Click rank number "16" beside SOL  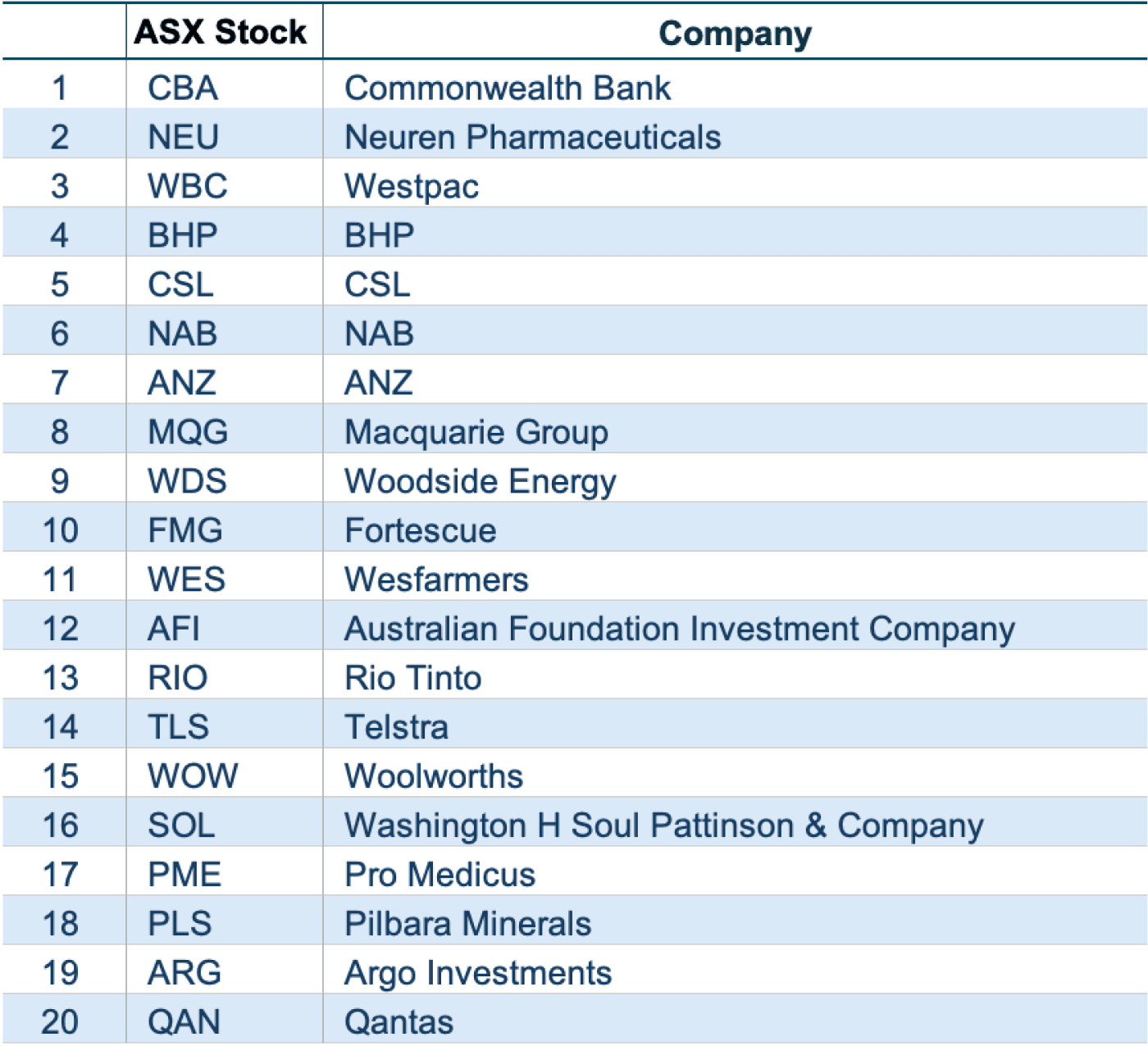(61, 825)
